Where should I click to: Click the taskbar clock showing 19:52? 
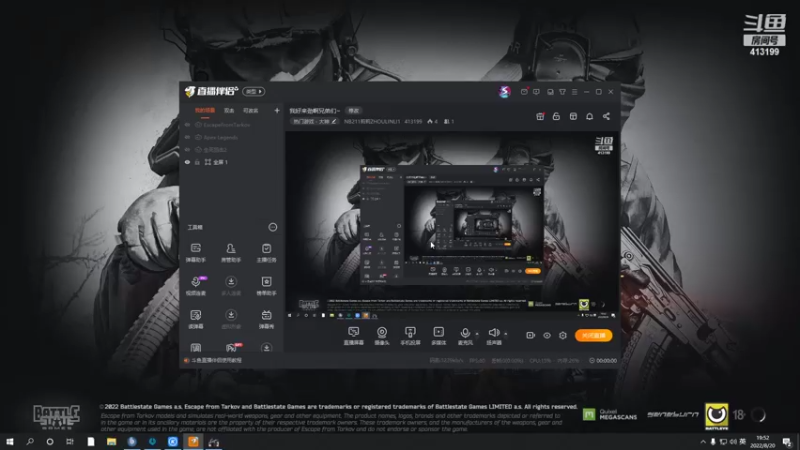pyautogui.click(x=762, y=442)
